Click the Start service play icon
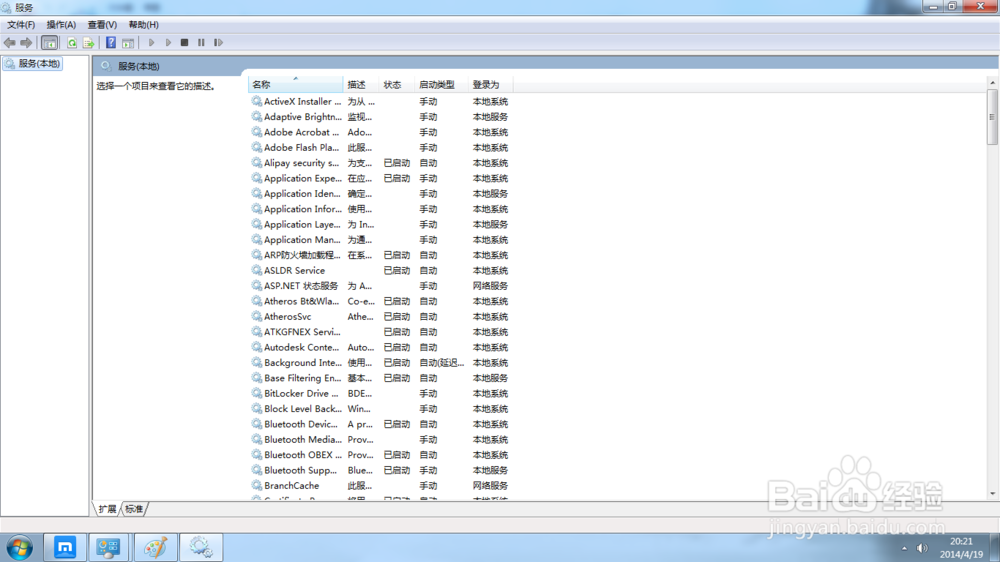Screen dimensions: 1000x562 point(152,43)
